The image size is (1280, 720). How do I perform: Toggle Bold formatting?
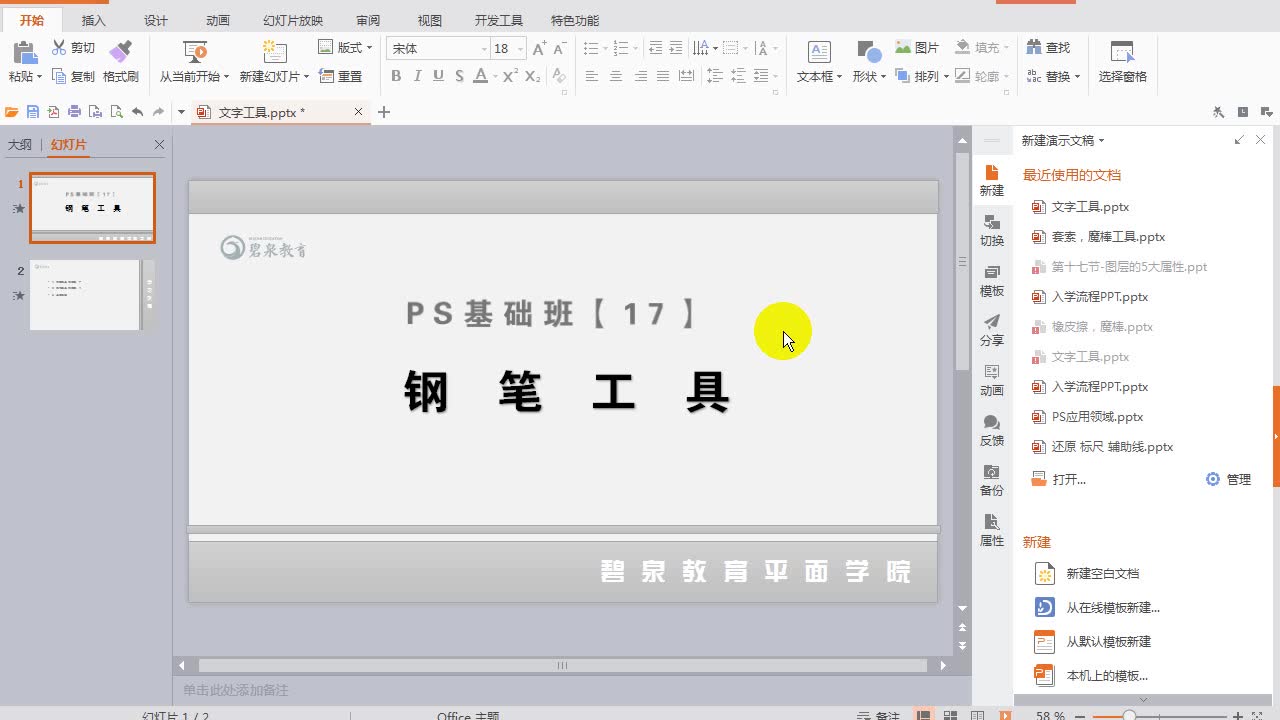coord(396,76)
